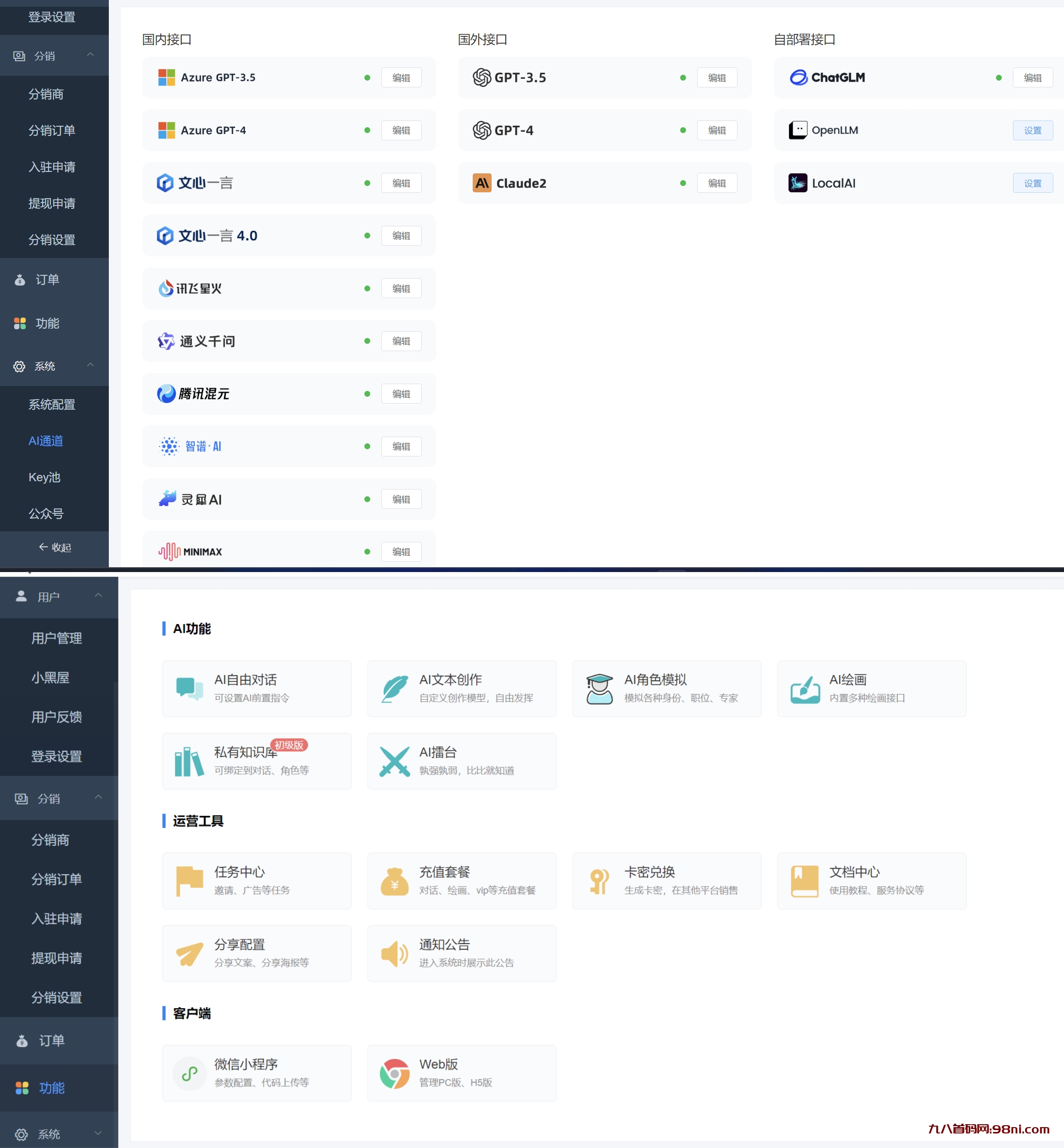Viewport: 1064px width, 1148px height.
Task: Toggle ChatGLM green status dot
Action: point(999,78)
